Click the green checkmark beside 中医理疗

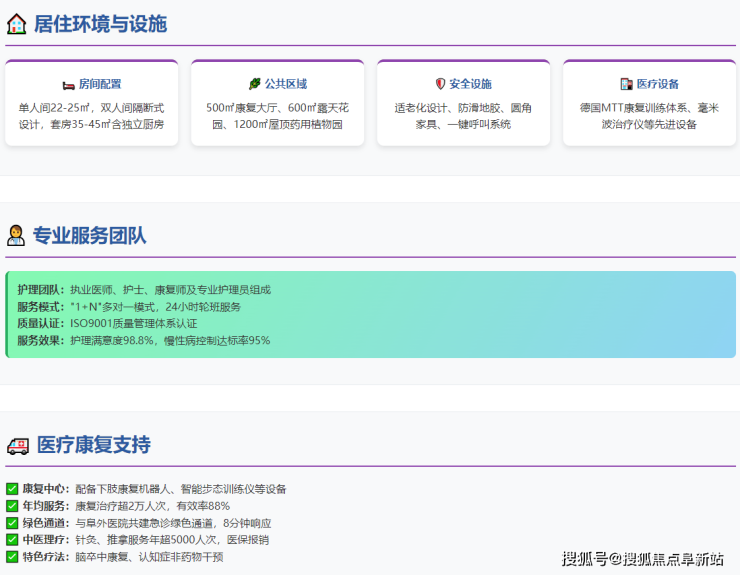(x=12, y=540)
